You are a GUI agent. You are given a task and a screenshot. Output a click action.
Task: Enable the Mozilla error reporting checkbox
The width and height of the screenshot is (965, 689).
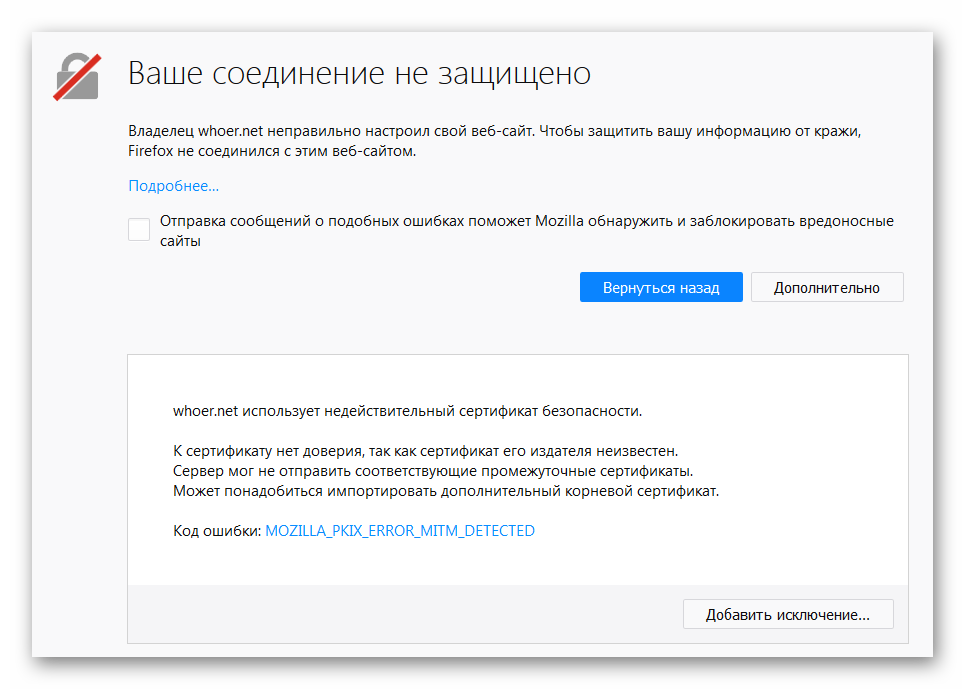(139, 230)
